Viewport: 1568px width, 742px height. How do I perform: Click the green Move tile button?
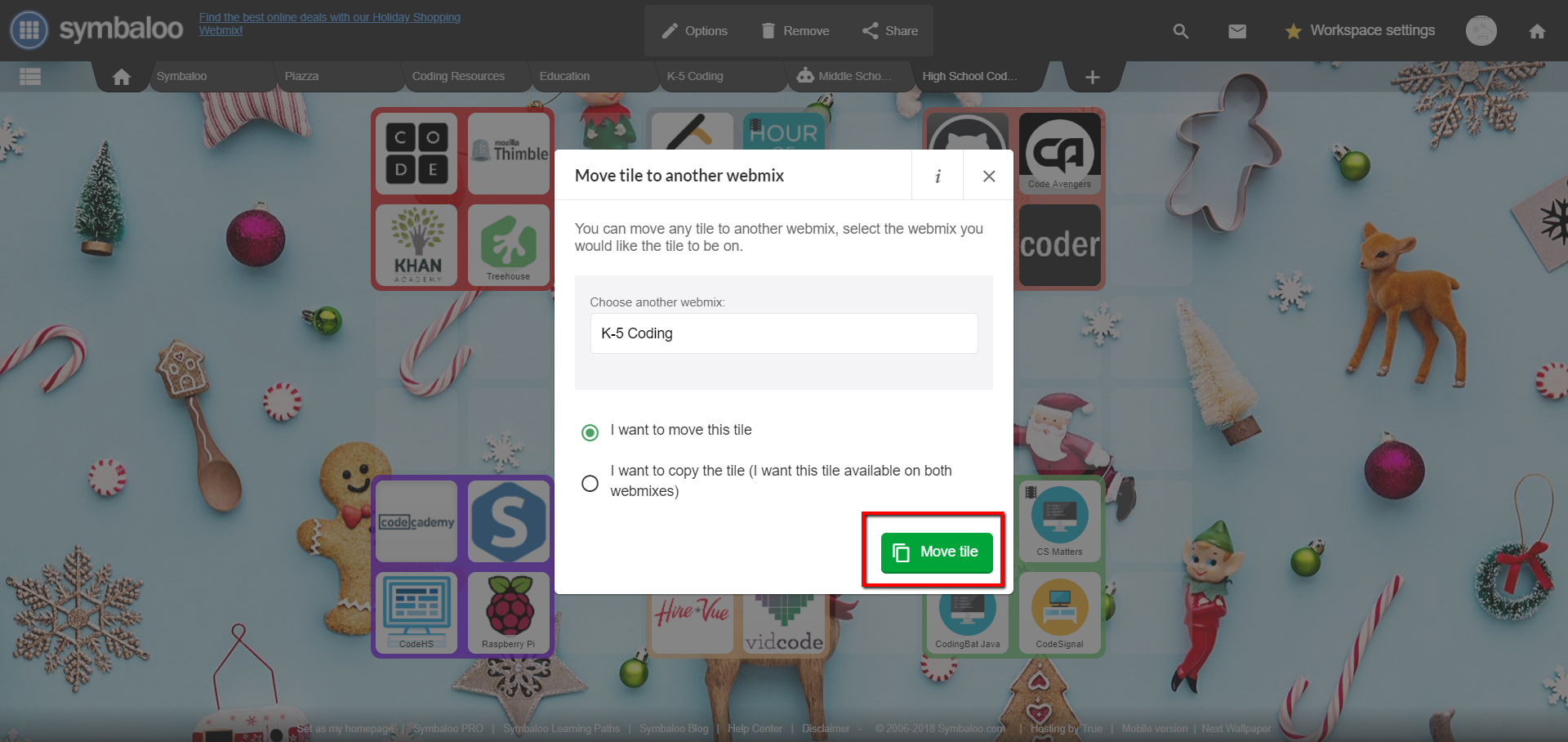click(937, 552)
